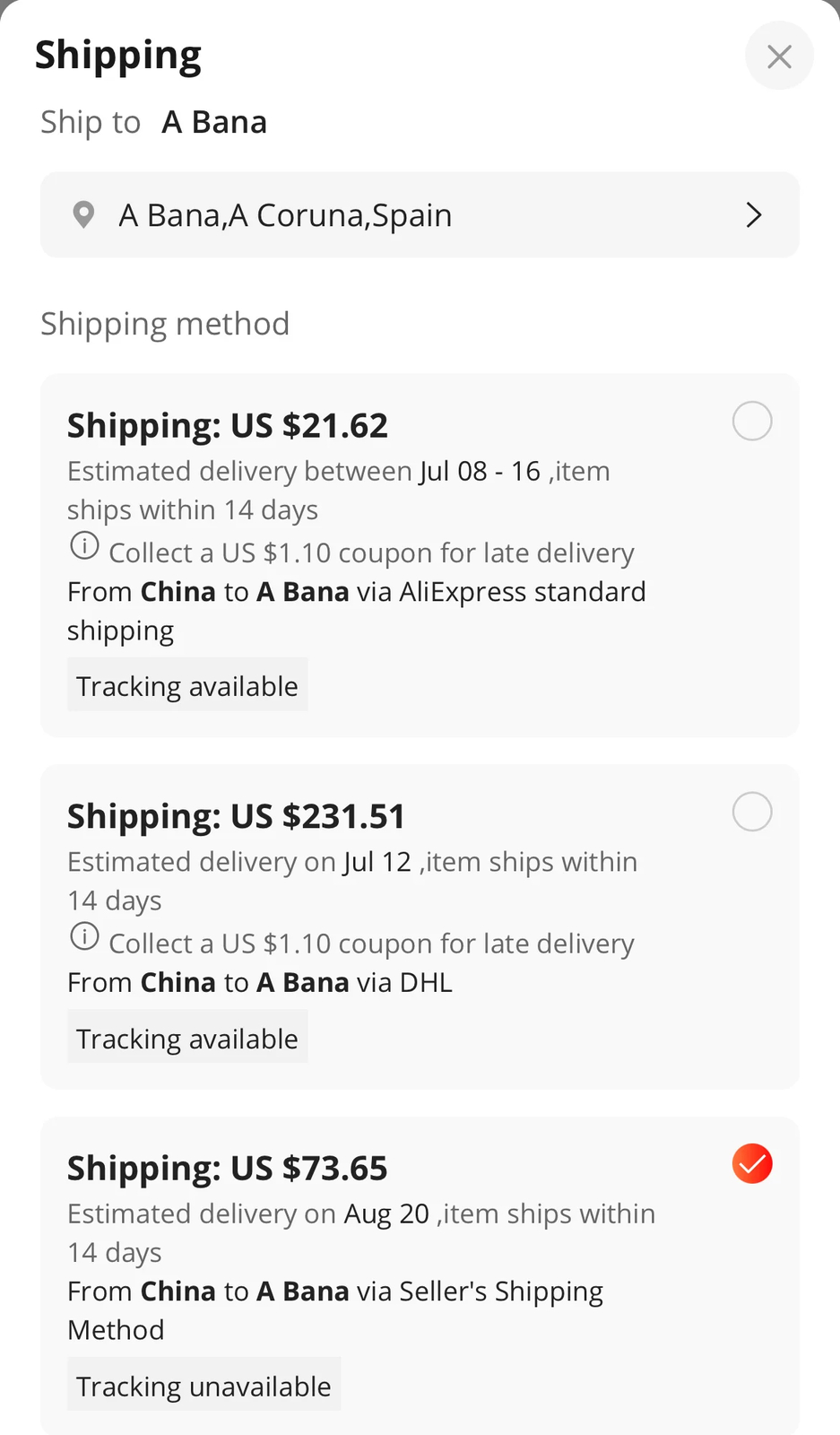Click late delivery coupon text in DHL option
This screenshot has width=840, height=1435.
click(371, 944)
